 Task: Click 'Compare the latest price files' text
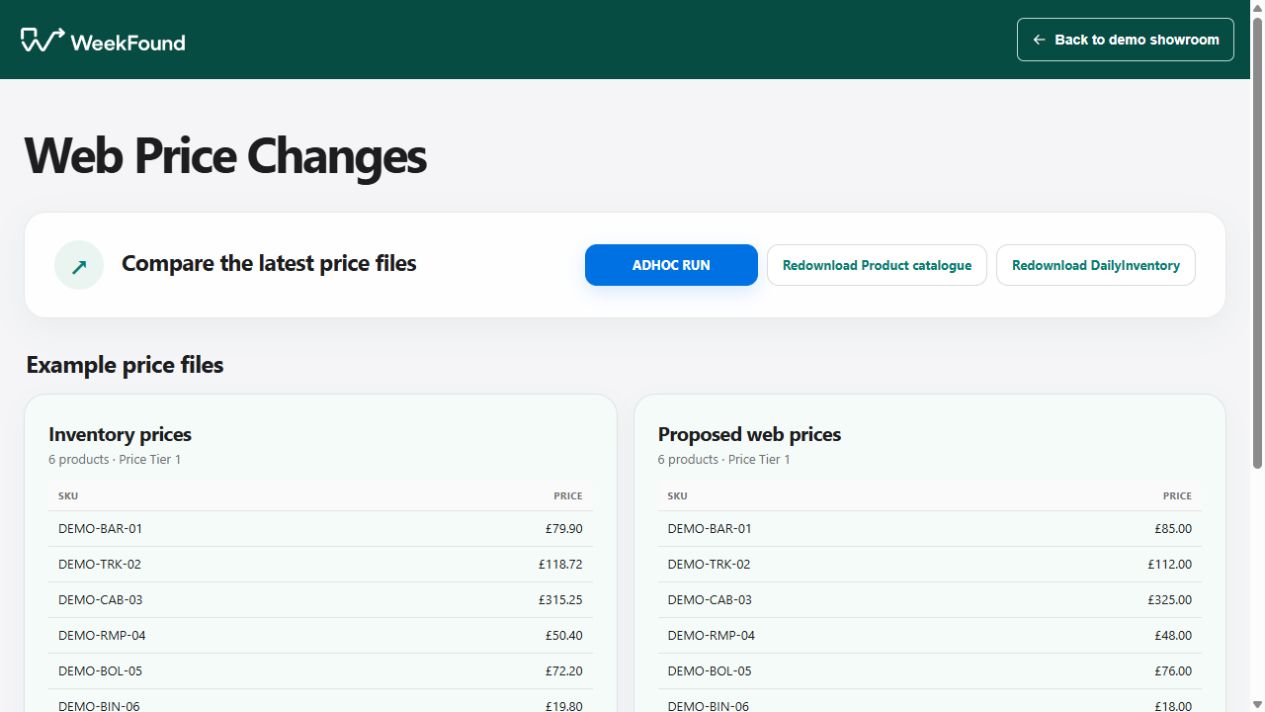click(x=269, y=264)
